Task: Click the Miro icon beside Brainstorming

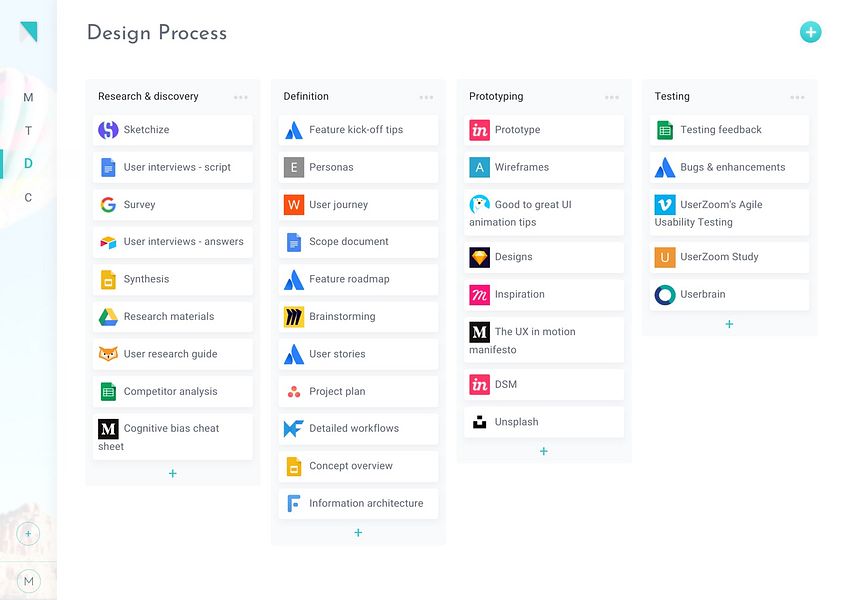Action: [x=294, y=317]
